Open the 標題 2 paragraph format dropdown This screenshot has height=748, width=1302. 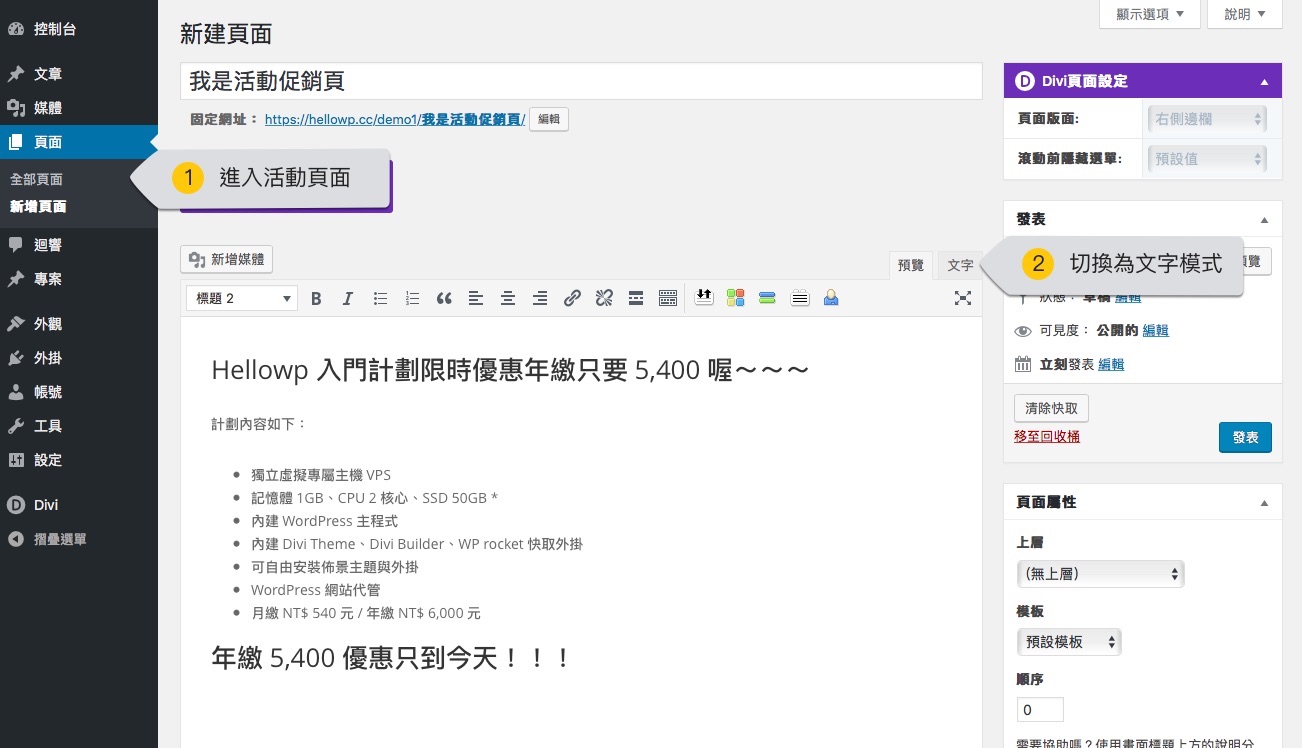coord(243,298)
